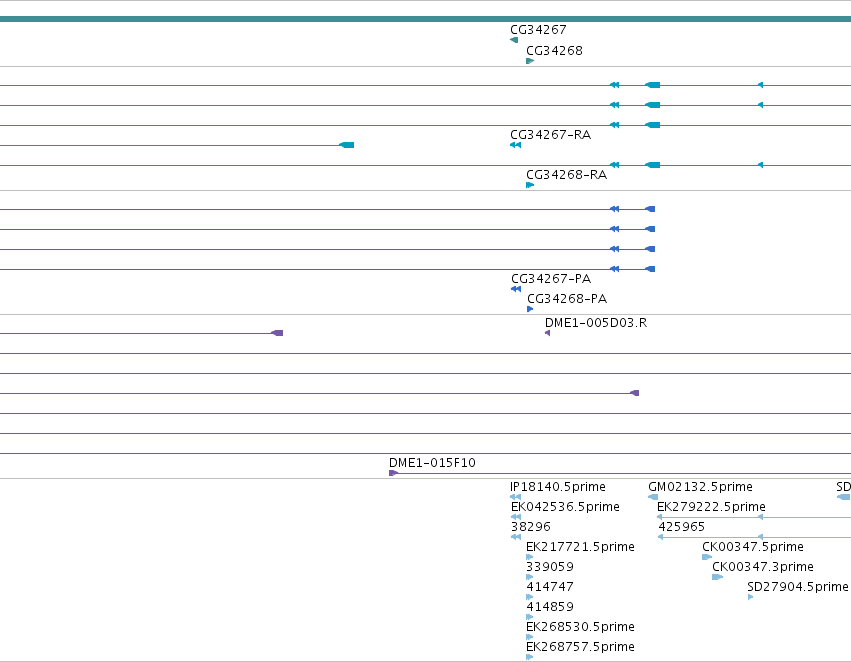Image resolution: width=851 pixels, height=662 pixels.
Task: Click the CK00347.5prime exon glyph
Action: point(707,557)
